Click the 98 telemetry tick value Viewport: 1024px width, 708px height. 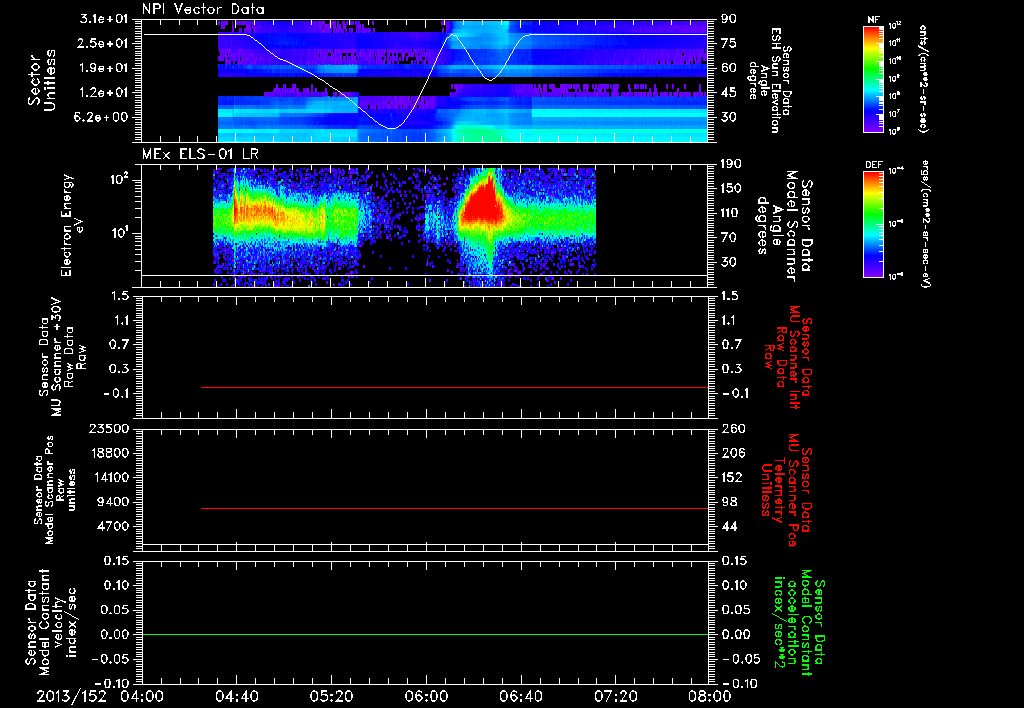point(728,502)
